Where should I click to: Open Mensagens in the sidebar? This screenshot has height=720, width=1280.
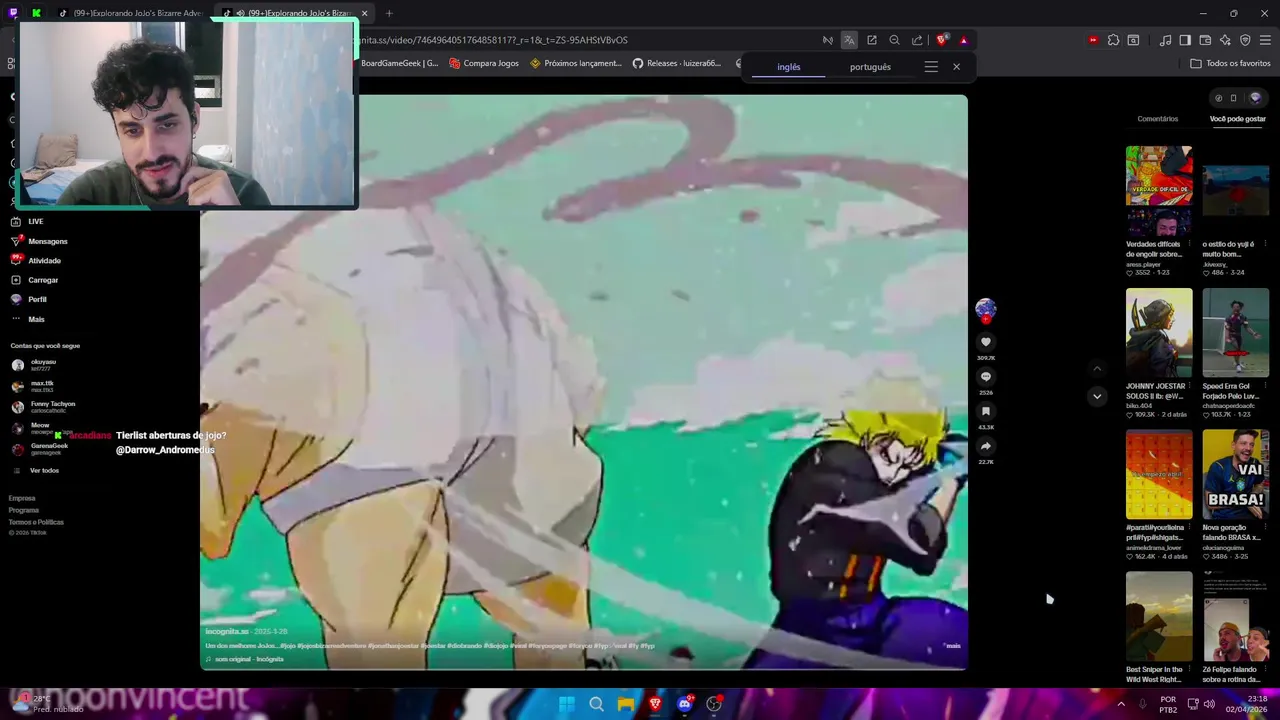click(39, 241)
